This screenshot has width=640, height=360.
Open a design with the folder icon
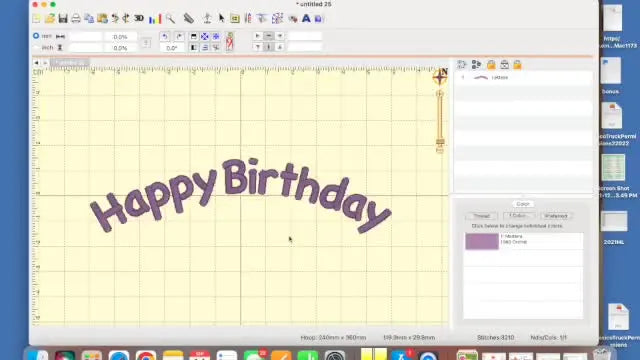[x=50, y=18]
